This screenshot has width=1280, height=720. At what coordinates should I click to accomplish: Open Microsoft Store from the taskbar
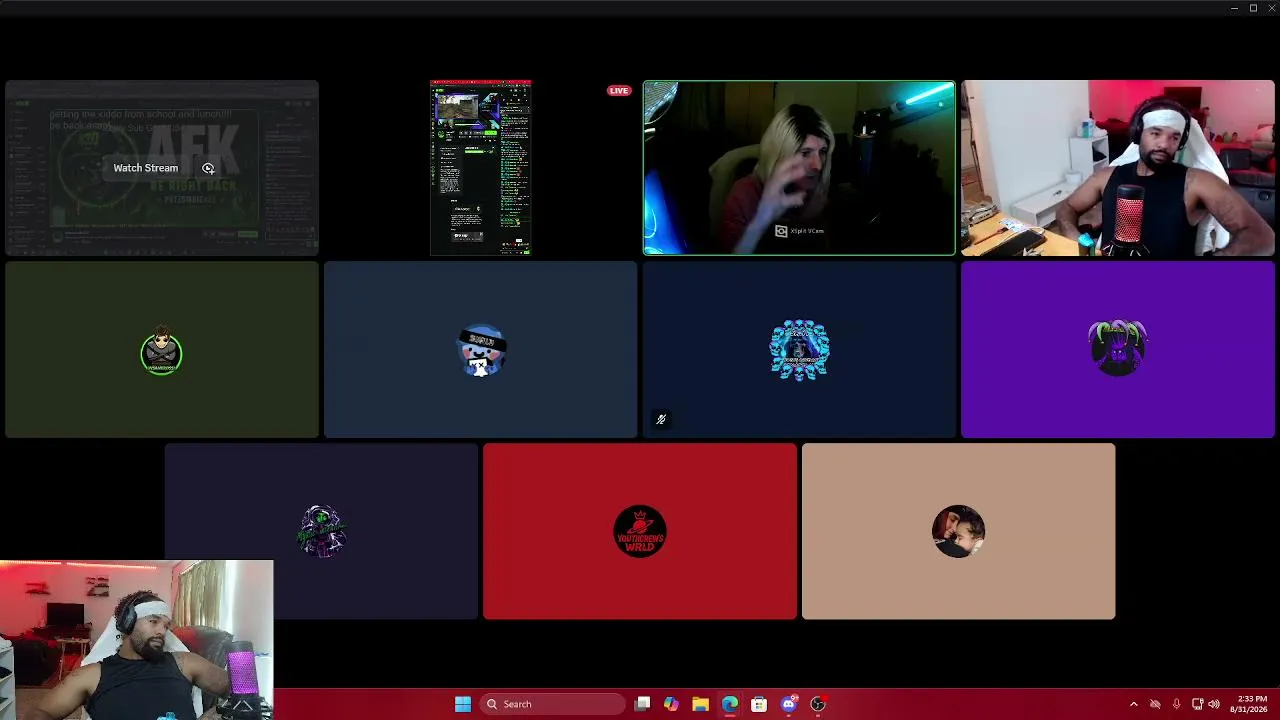pyautogui.click(x=759, y=704)
